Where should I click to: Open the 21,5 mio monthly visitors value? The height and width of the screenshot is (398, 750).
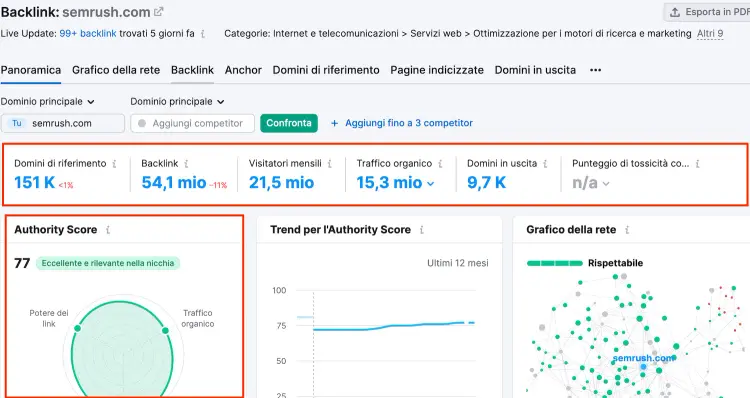click(x=281, y=182)
